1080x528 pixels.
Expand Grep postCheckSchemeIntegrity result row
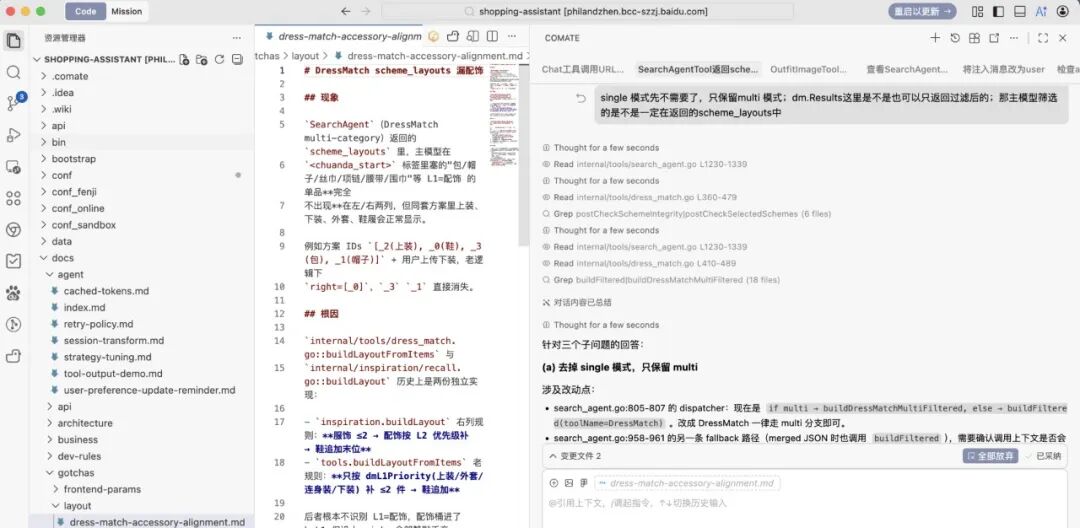point(687,214)
